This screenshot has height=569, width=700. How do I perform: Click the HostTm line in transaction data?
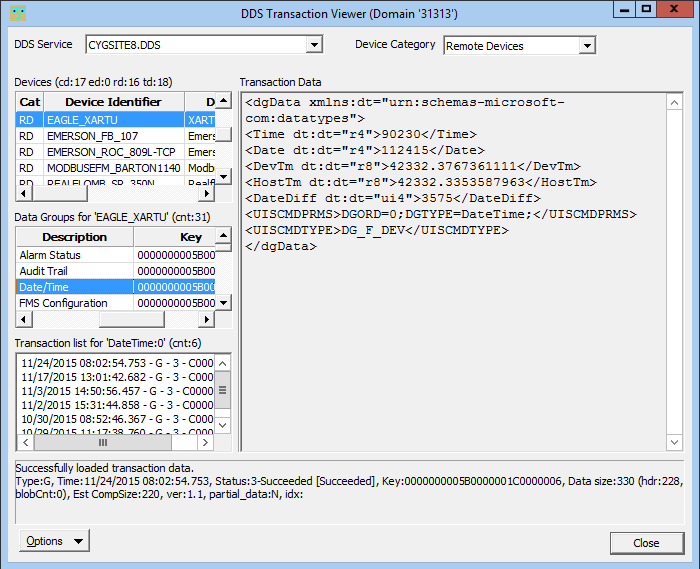(421, 182)
